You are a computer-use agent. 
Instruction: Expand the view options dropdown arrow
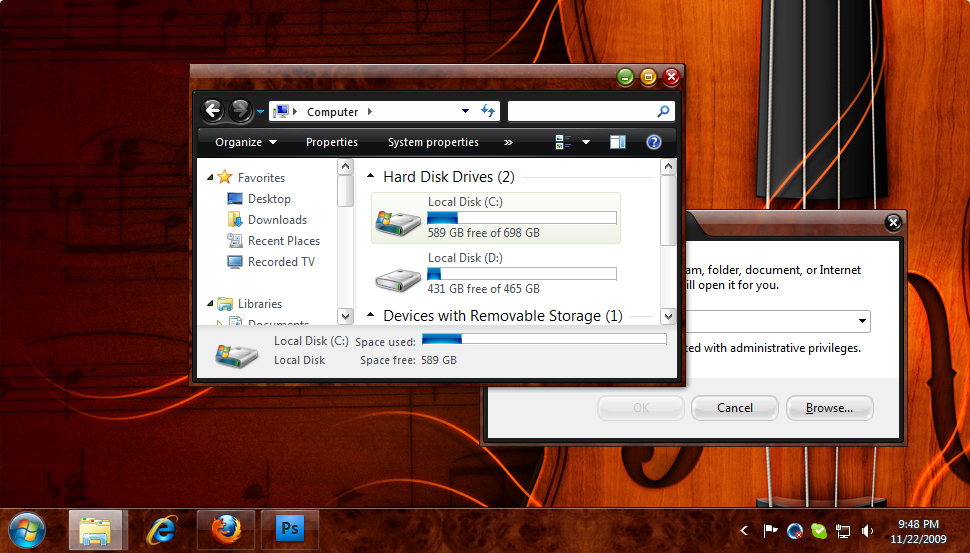[586, 142]
